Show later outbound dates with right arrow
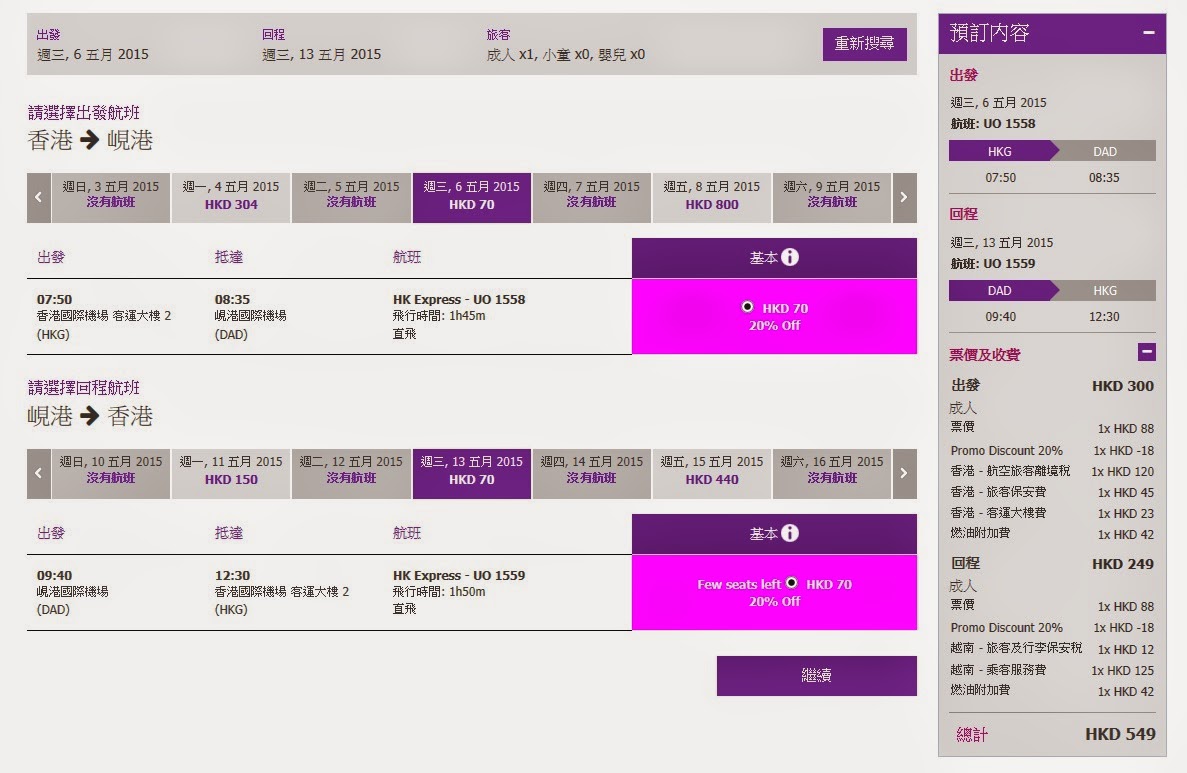Viewport: 1187px width, 773px height. click(904, 197)
